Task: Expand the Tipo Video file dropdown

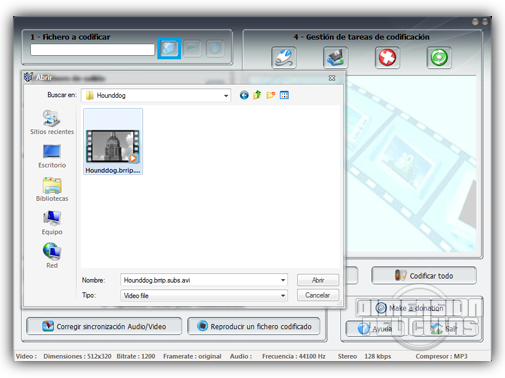Action: (x=283, y=296)
